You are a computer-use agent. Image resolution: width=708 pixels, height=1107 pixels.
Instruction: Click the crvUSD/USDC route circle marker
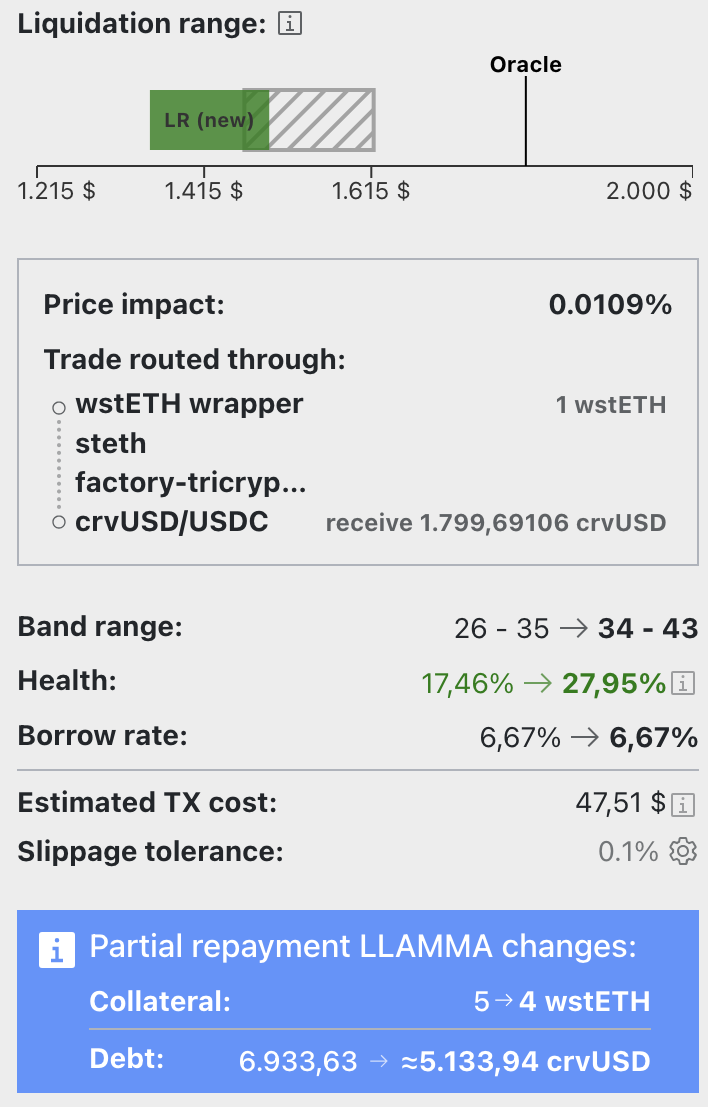click(x=59, y=522)
